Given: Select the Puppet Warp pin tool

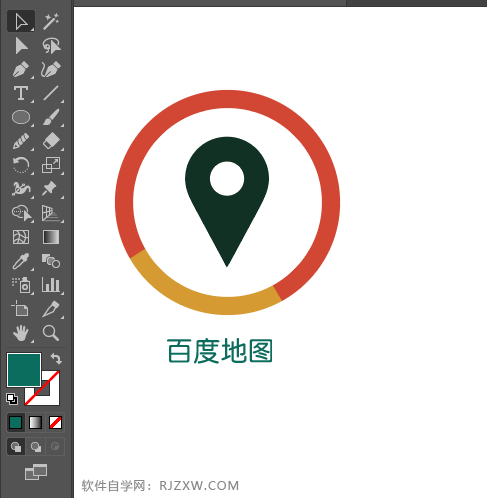Looking at the screenshot, I should tap(49, 189).
